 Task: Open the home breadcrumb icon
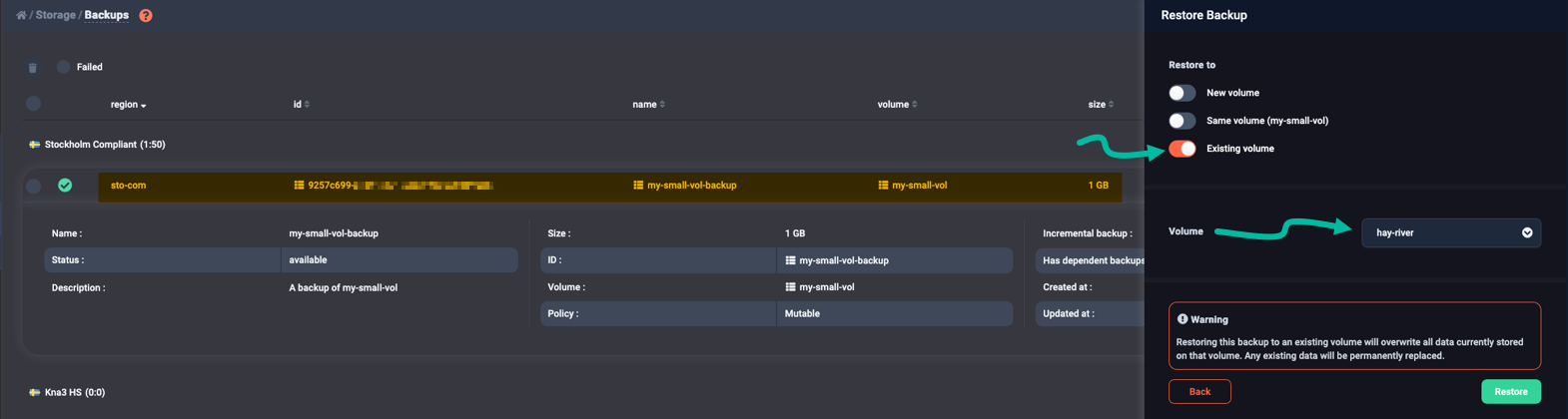click(21, 15)
